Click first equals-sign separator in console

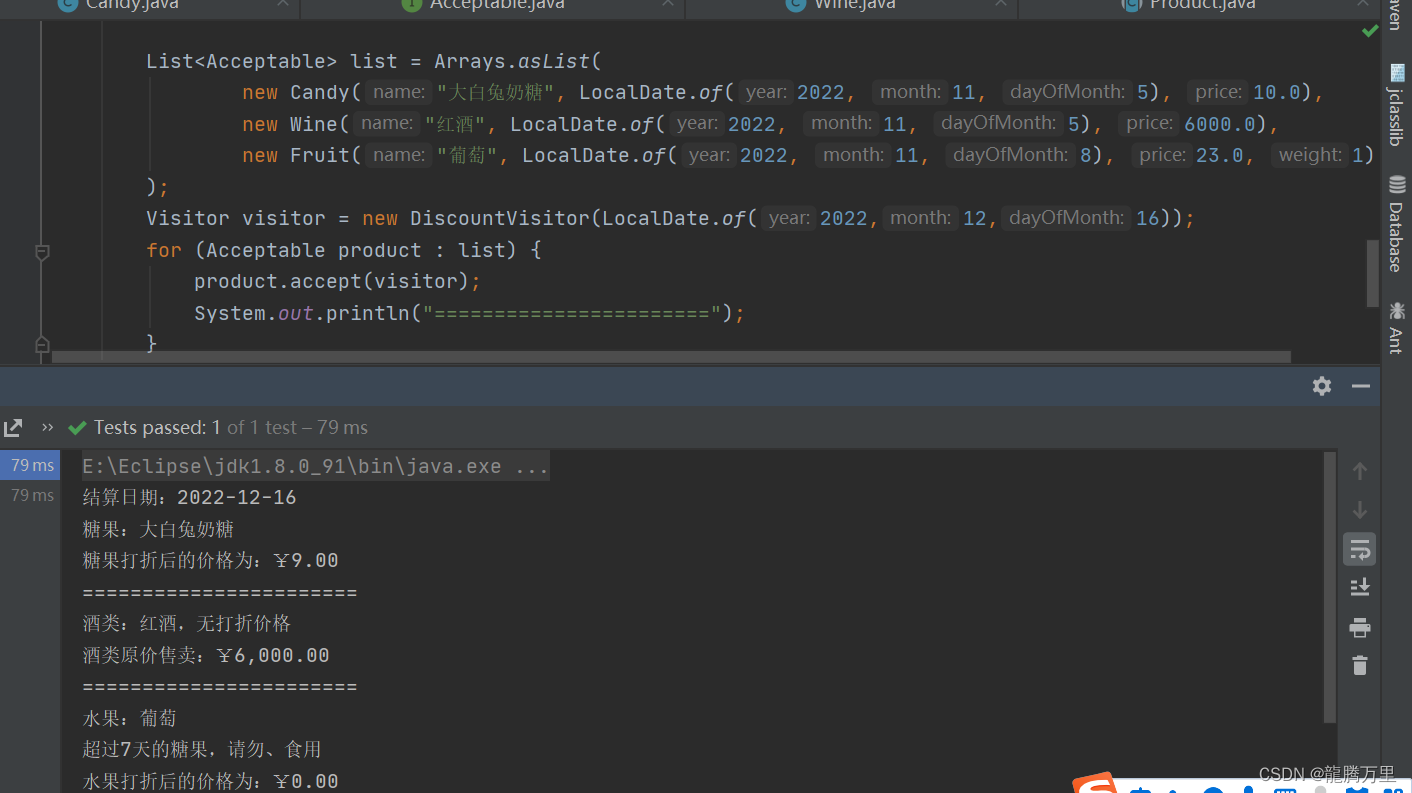(x=219, y=592)
